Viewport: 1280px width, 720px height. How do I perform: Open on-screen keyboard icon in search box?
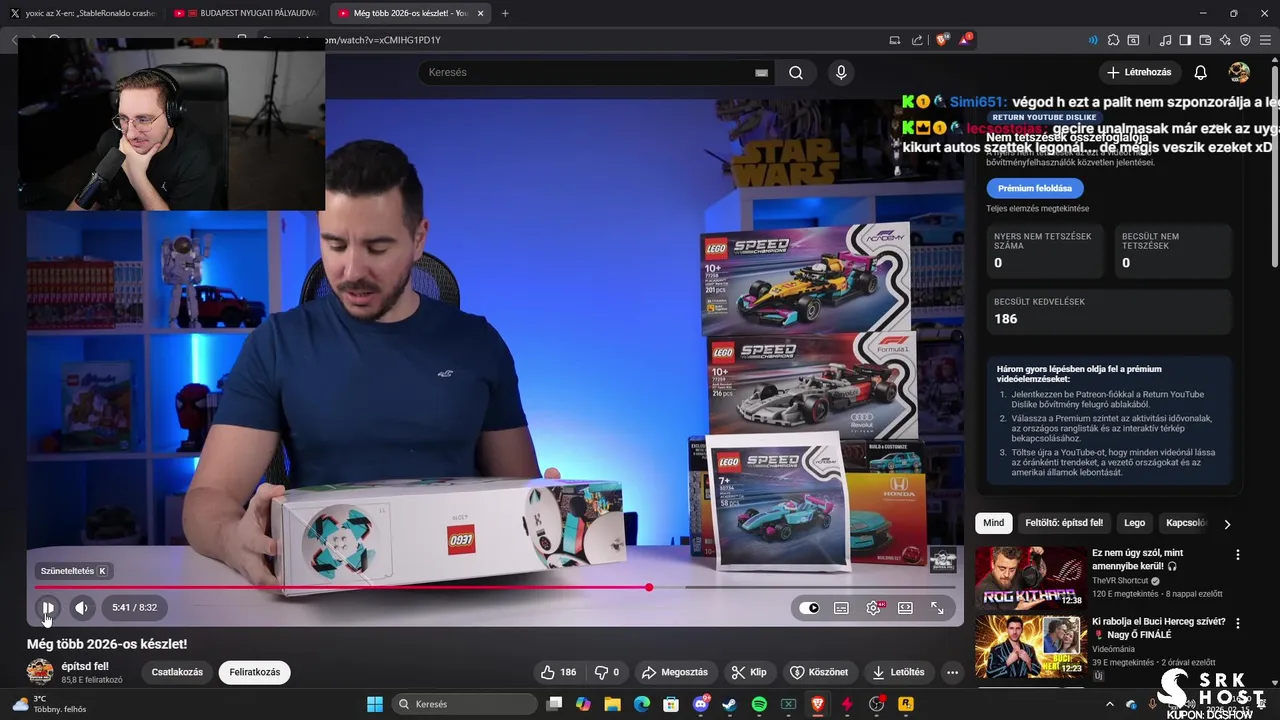[x=761, y=72]
